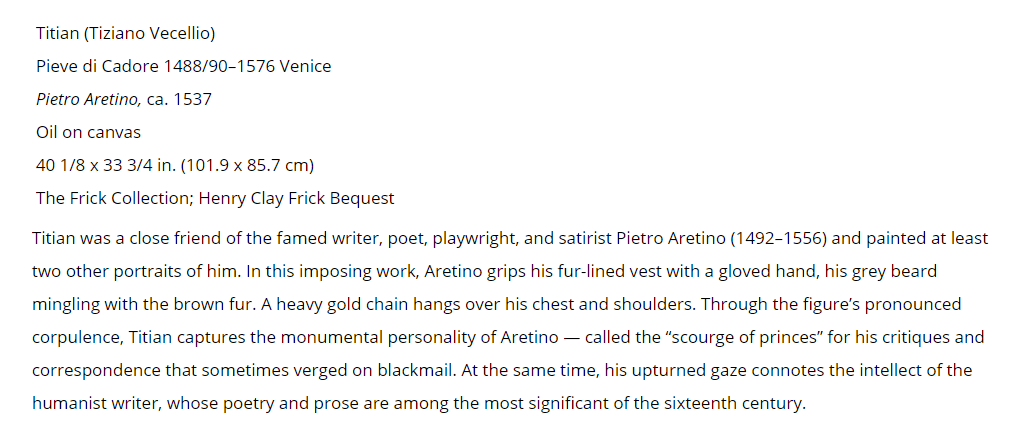Click the lifespan dates (1492–1556)
Screen dimensions: 1010x442
coord(779,238)
